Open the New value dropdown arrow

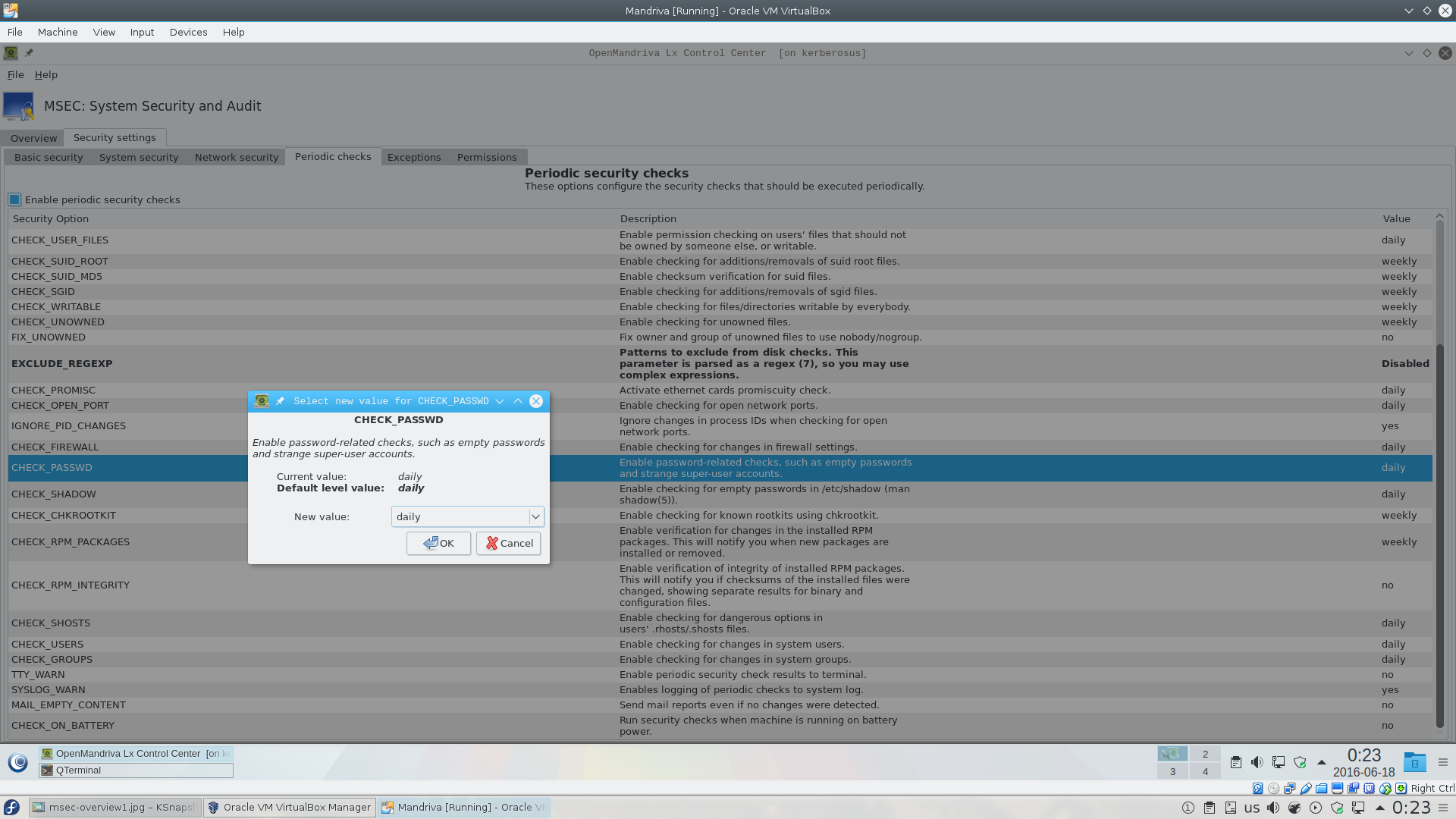[x=535, y=516]
